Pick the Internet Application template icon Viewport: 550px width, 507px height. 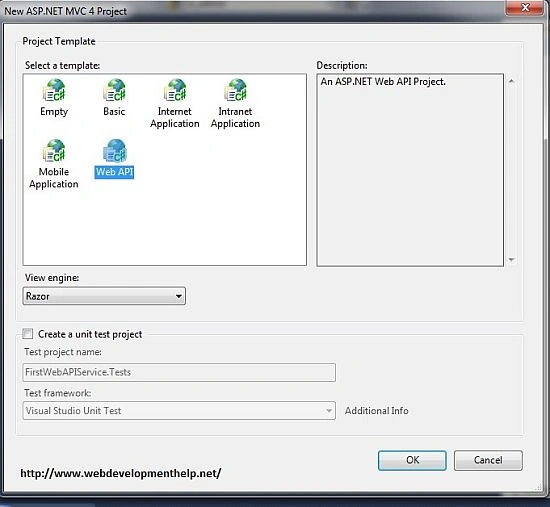[x=175, y=91]
